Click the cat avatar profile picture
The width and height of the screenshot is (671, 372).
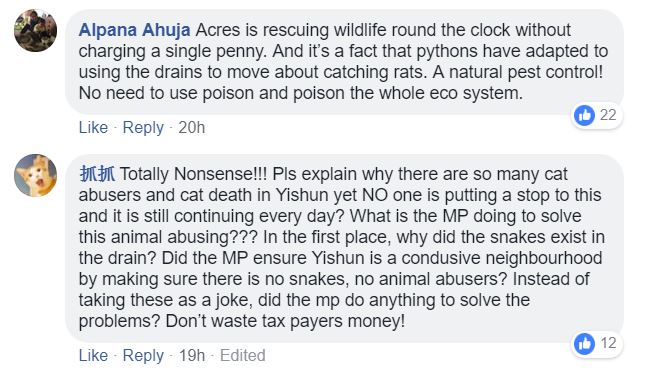point(36,175)
